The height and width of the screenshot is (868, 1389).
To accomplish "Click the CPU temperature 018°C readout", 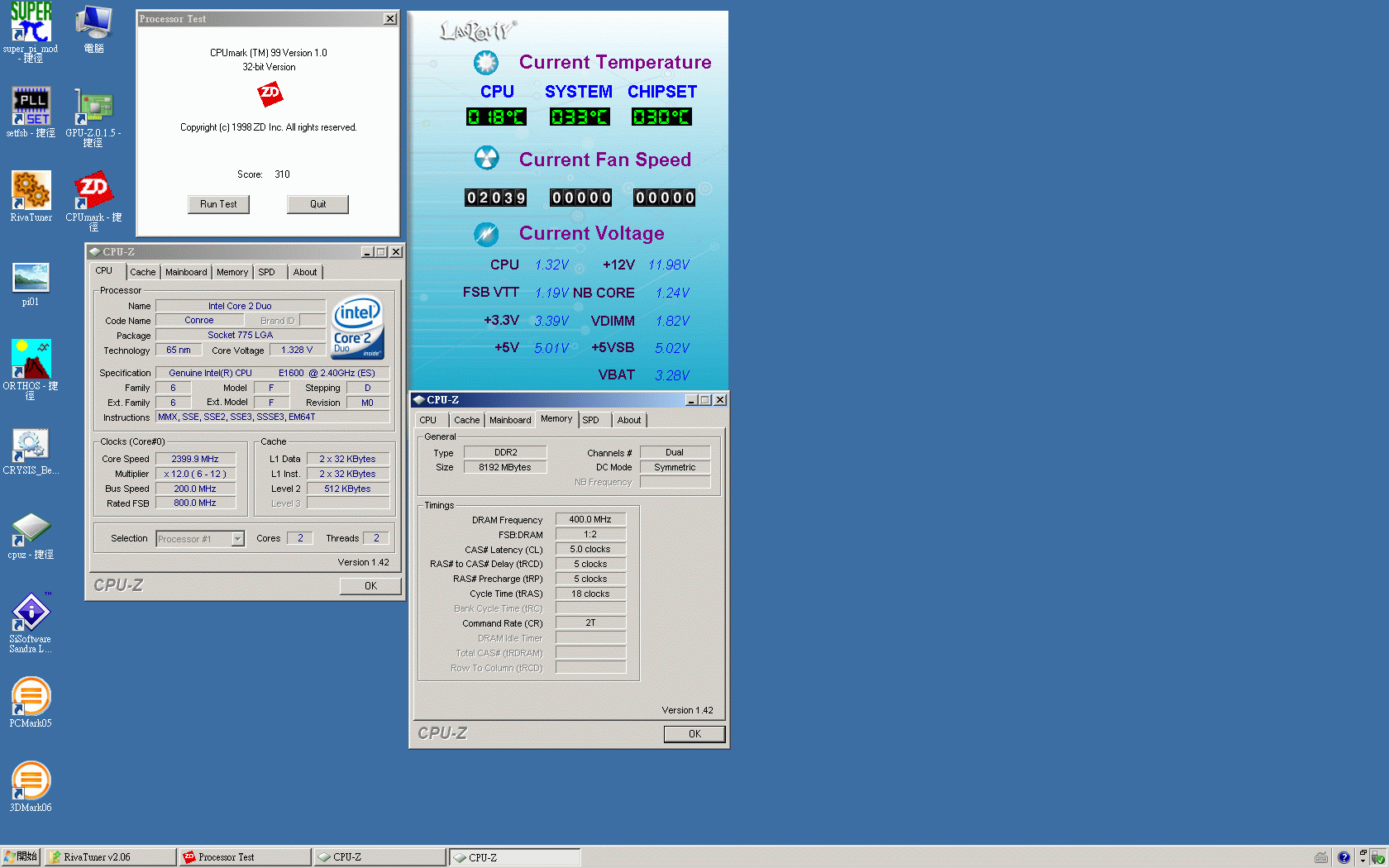I will (496, 117).
